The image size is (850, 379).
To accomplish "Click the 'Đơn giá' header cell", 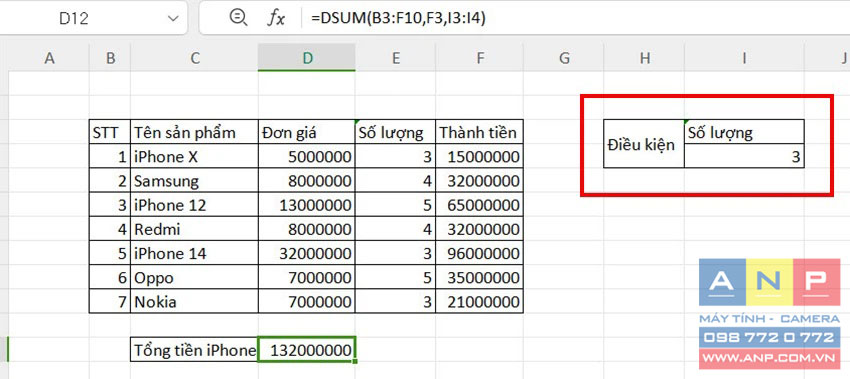I will point(307,132).
